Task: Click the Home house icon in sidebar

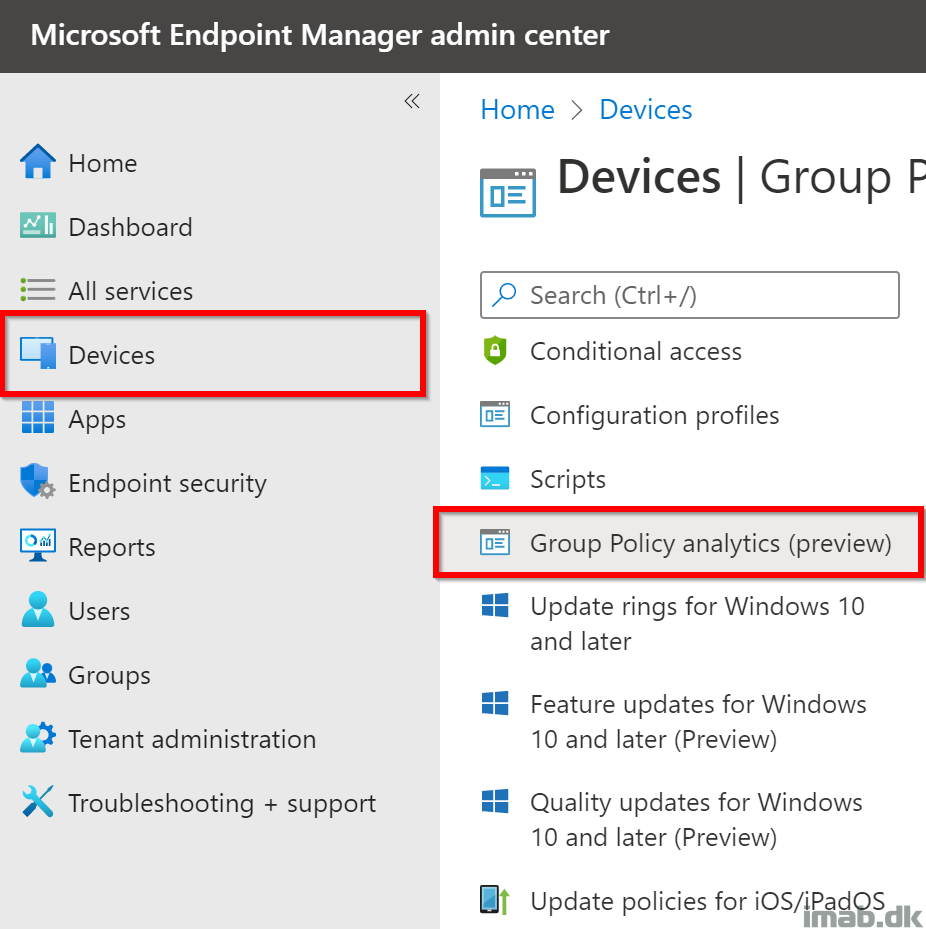Action: click(38, 162)
